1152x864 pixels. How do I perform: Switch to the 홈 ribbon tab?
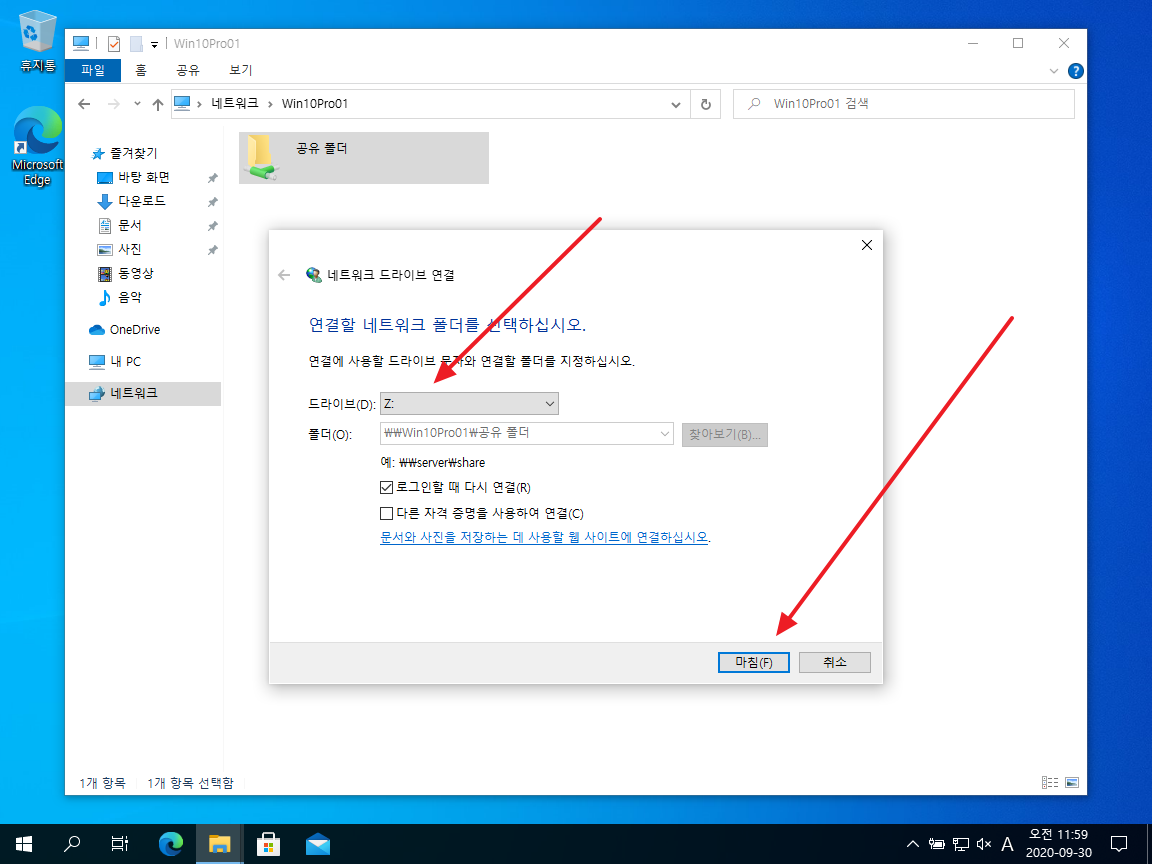point(141,70)
